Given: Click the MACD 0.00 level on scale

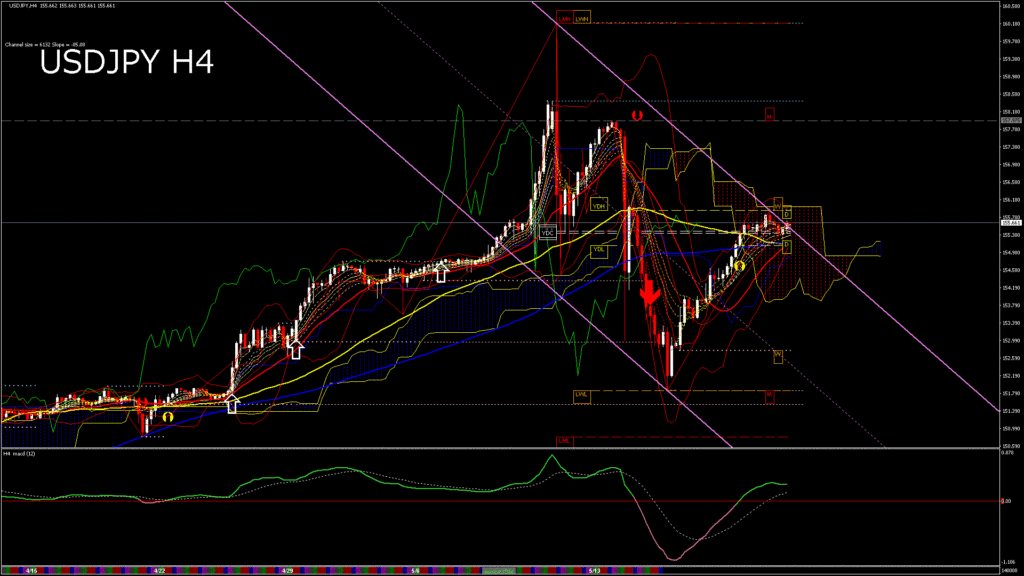Looking at the screenshot, I should tap(1007, 501).
